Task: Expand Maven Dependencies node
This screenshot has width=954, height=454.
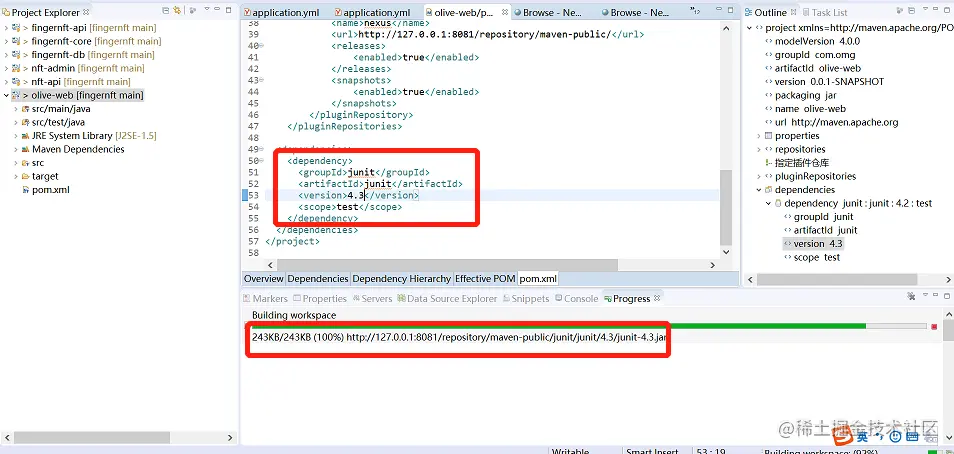Action: 16,149
